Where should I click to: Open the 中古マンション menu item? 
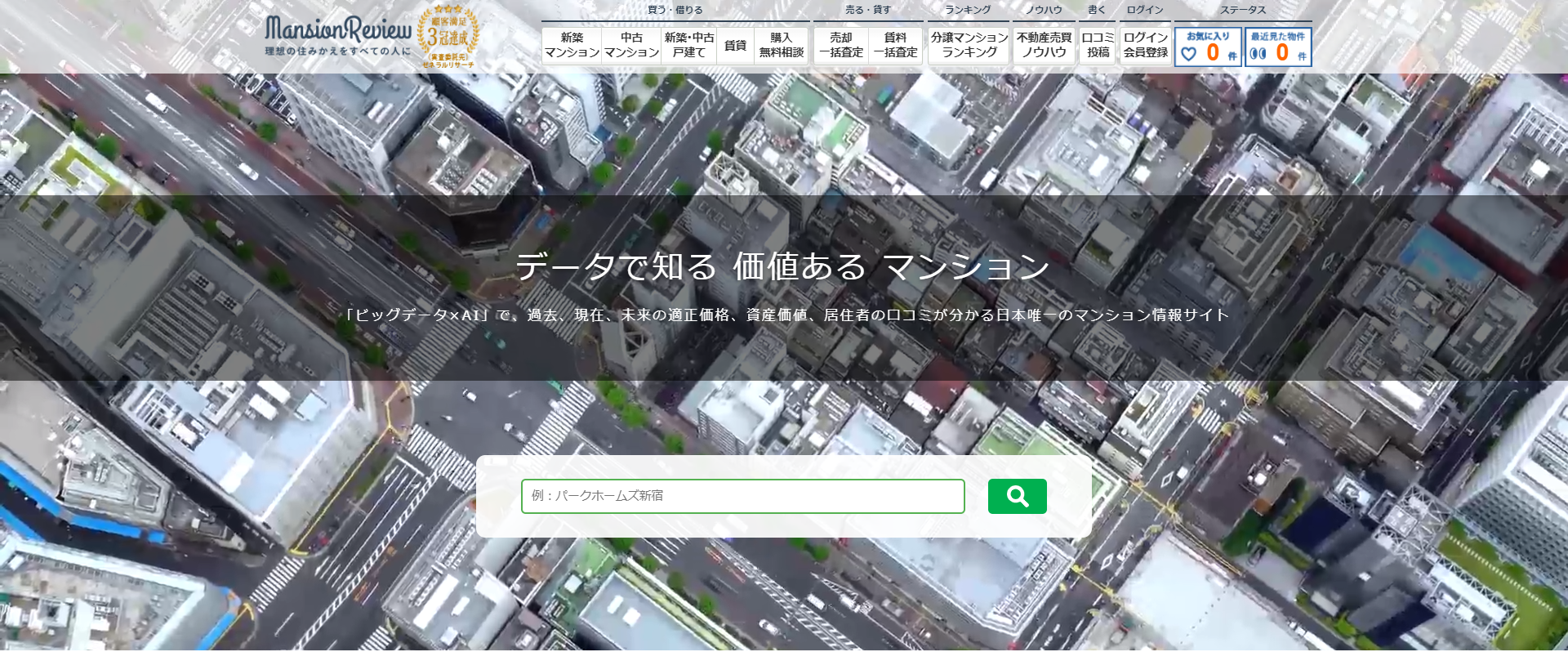[631, 45]
